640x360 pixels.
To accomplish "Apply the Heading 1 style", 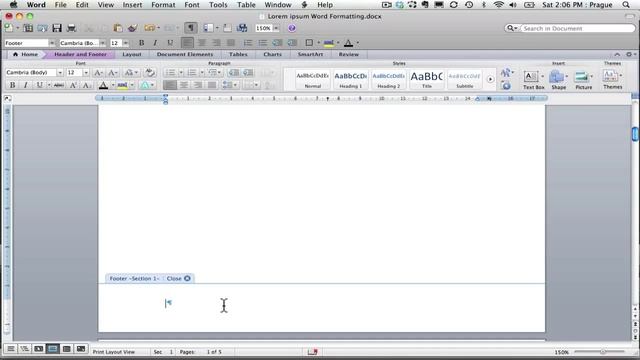I will click(x=351, y=79).
